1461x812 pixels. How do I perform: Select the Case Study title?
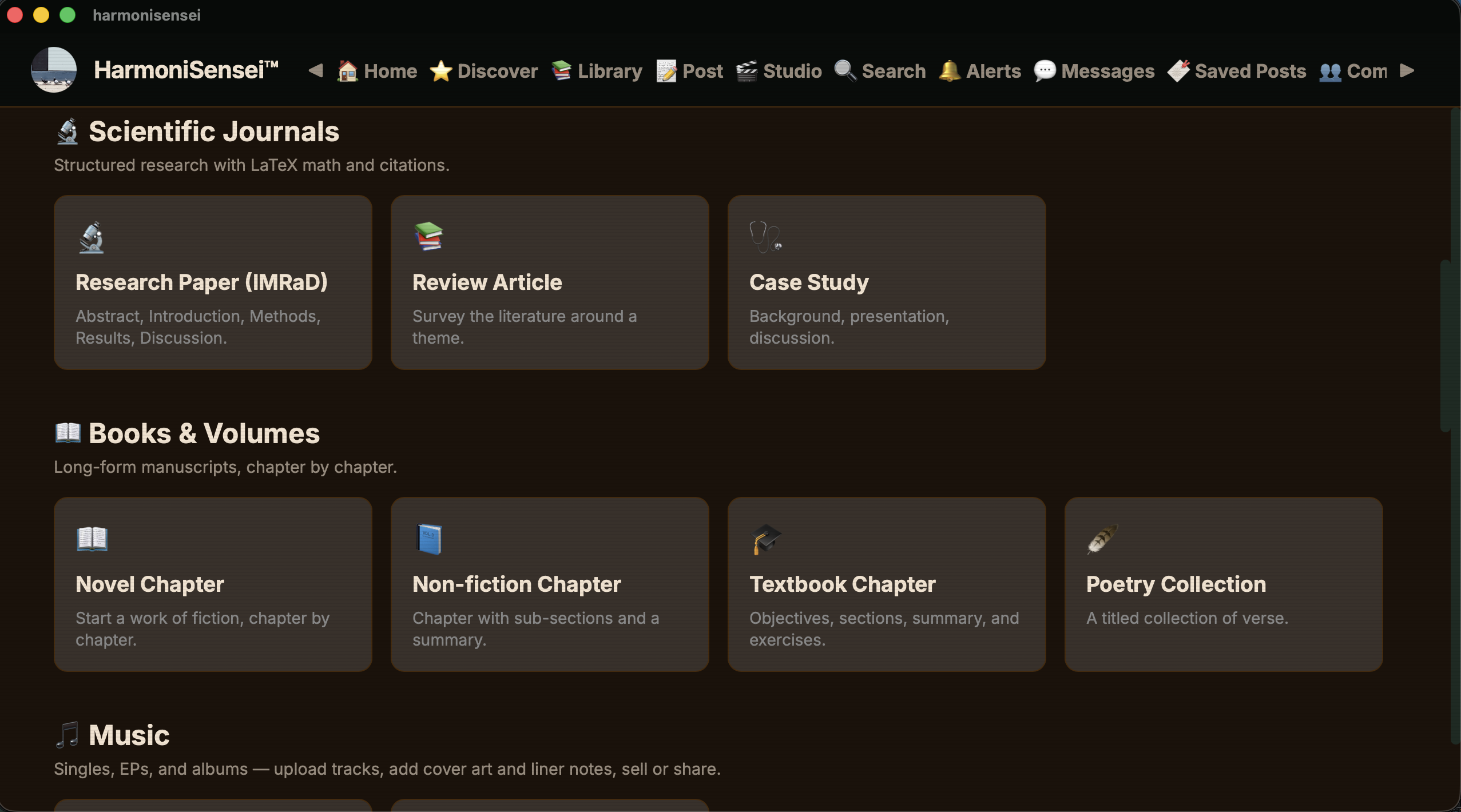pos(809,282)
